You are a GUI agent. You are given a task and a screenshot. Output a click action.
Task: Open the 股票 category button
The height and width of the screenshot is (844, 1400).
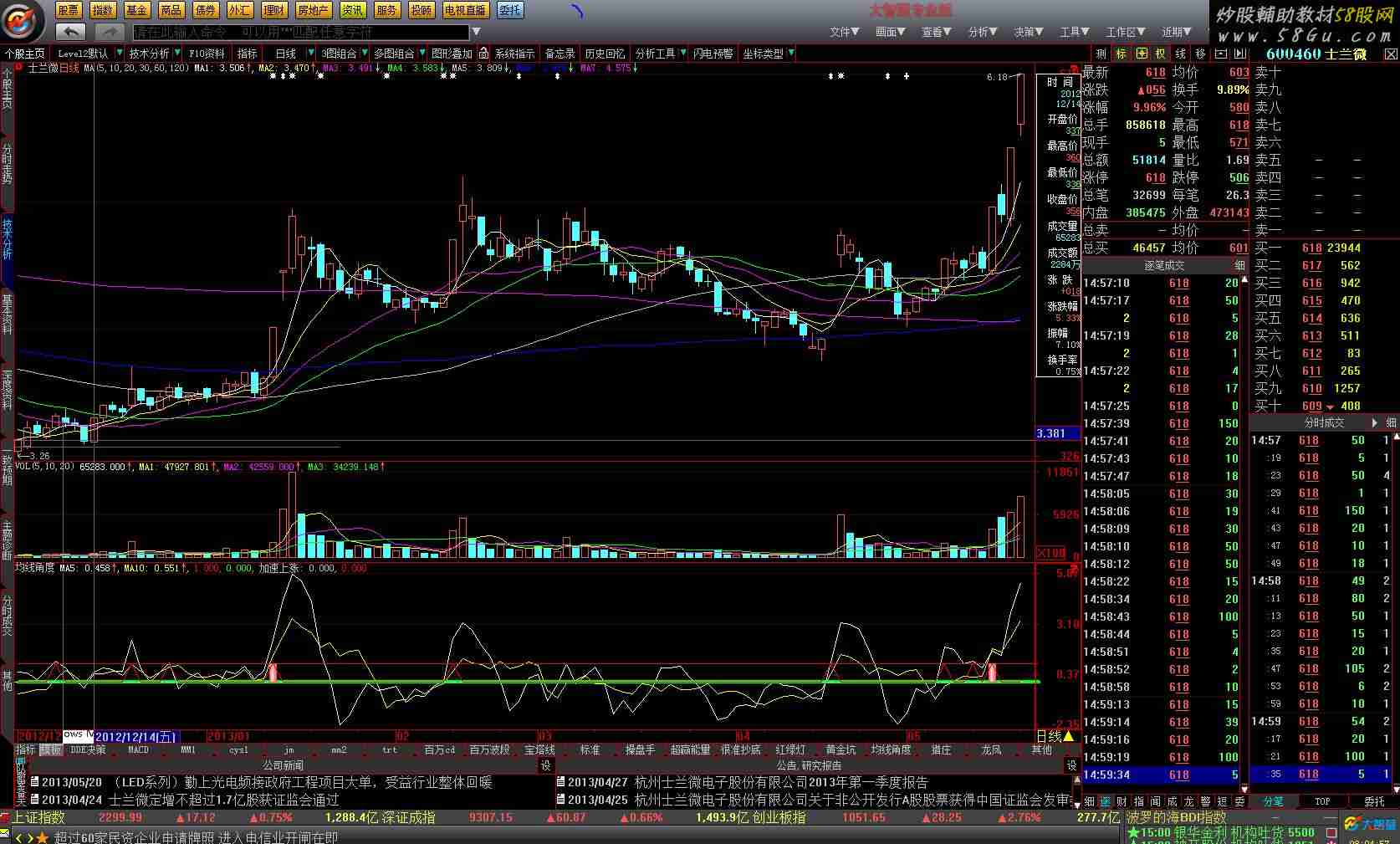[69, 10]
